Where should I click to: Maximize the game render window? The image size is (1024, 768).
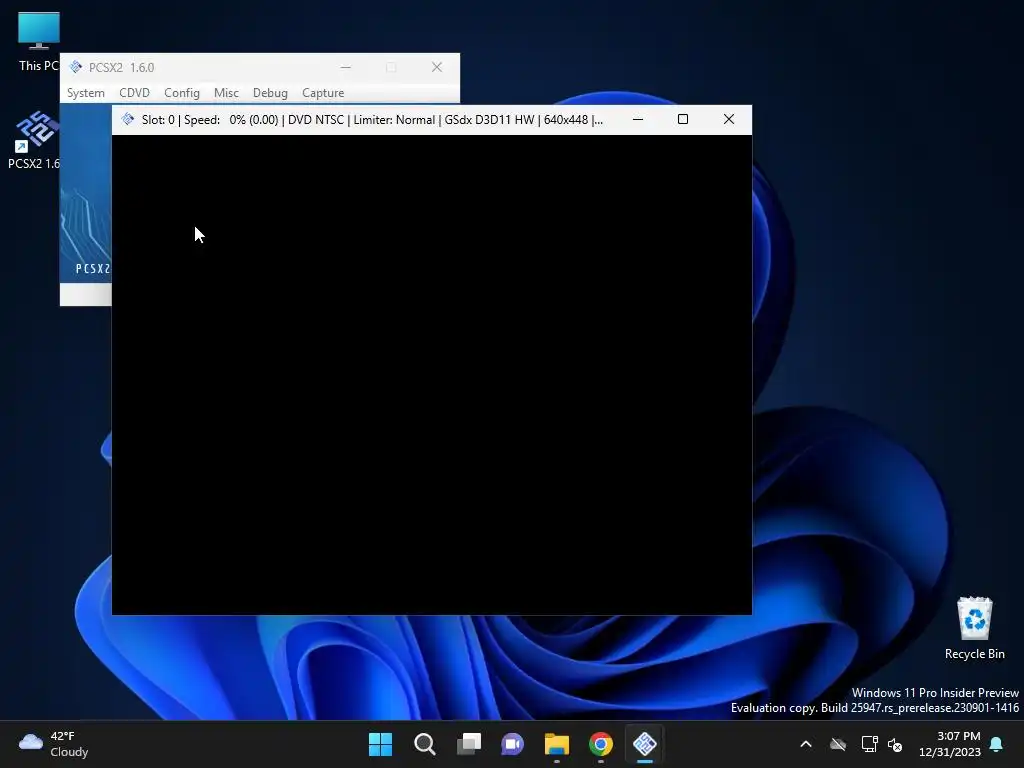pyautogui.click(x=683, y=120)
